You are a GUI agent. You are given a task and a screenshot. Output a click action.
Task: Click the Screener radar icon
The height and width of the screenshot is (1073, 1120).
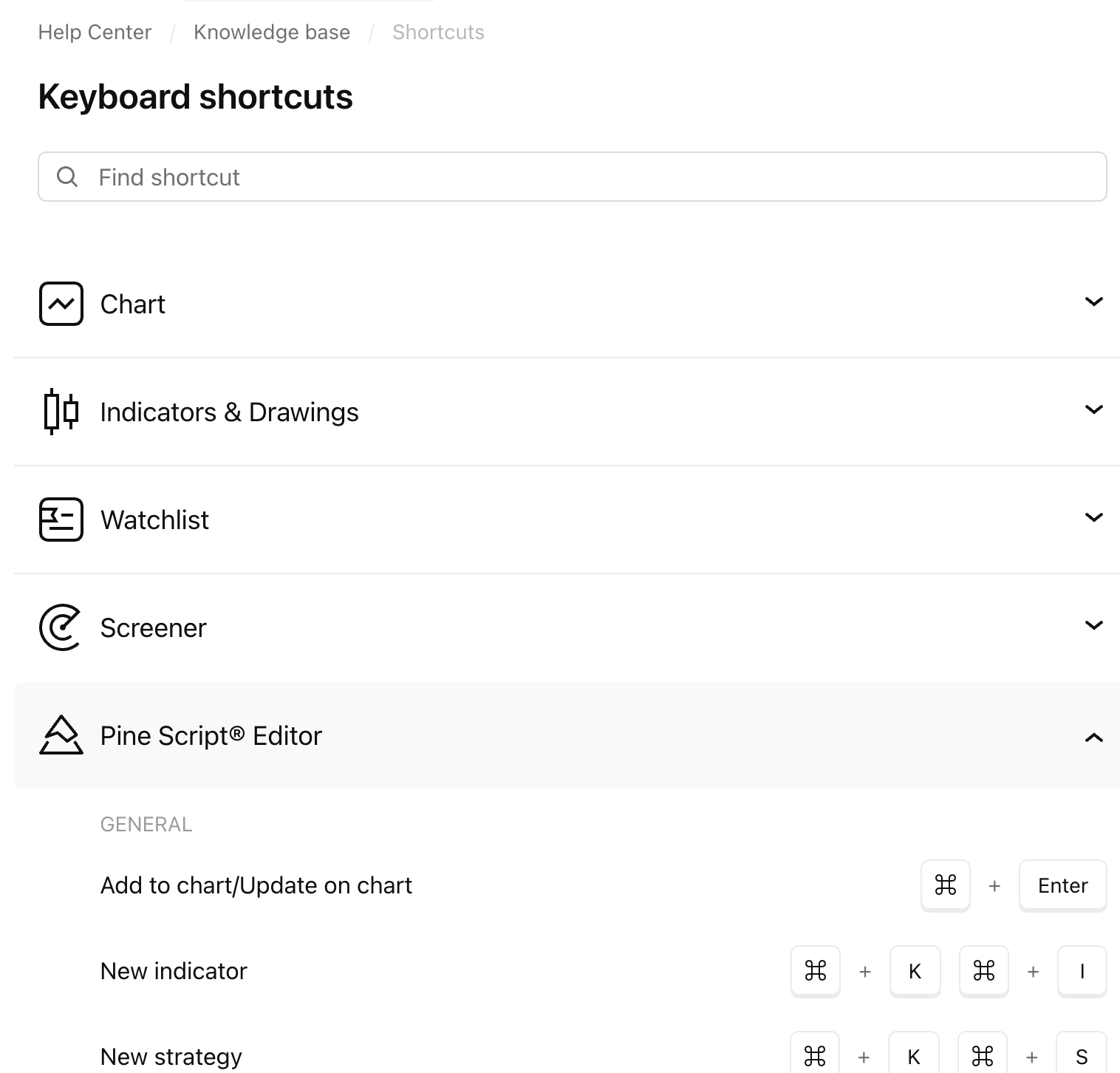click(61, 627)
